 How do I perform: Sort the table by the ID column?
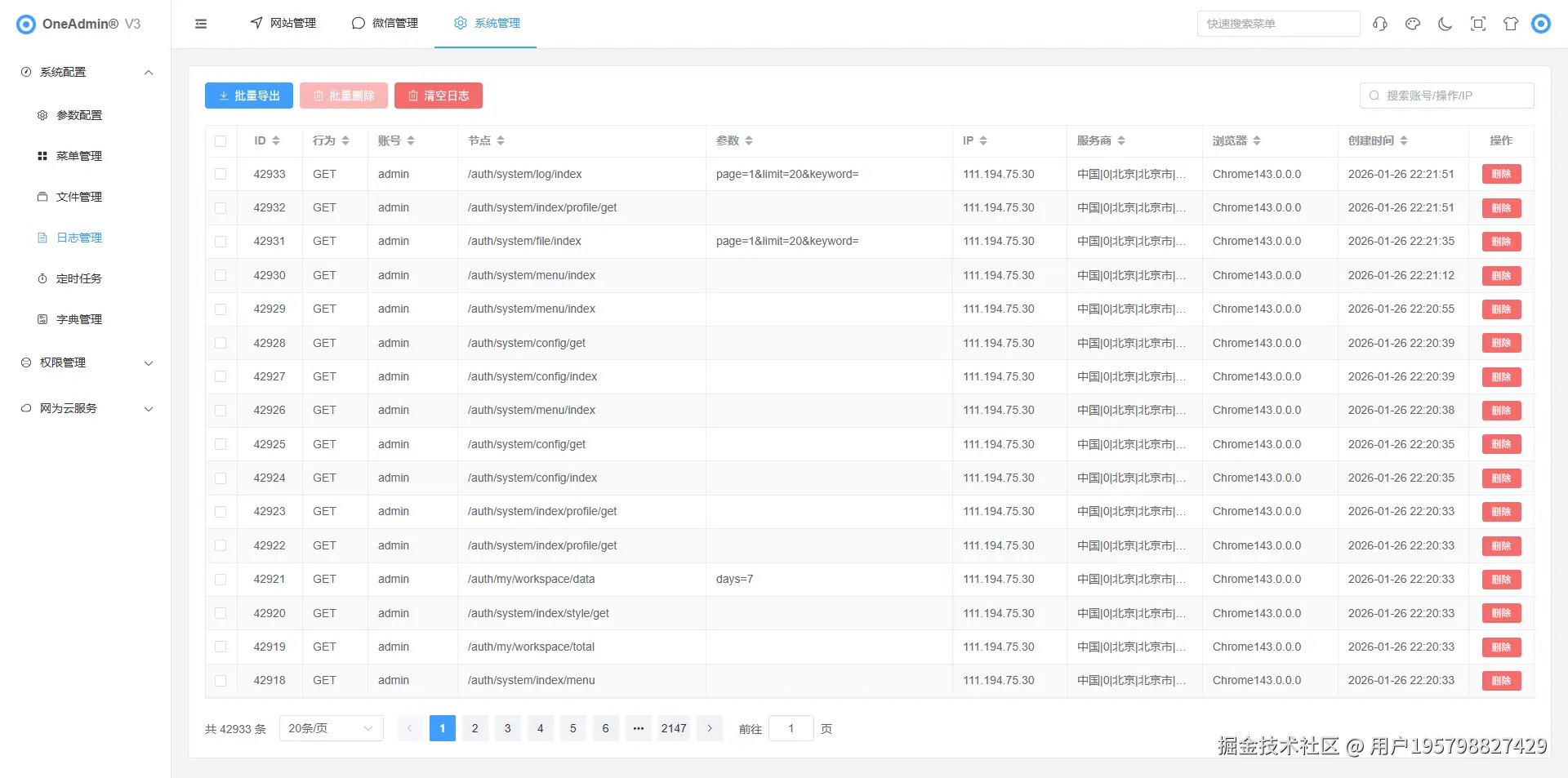[x=276, y=140]
